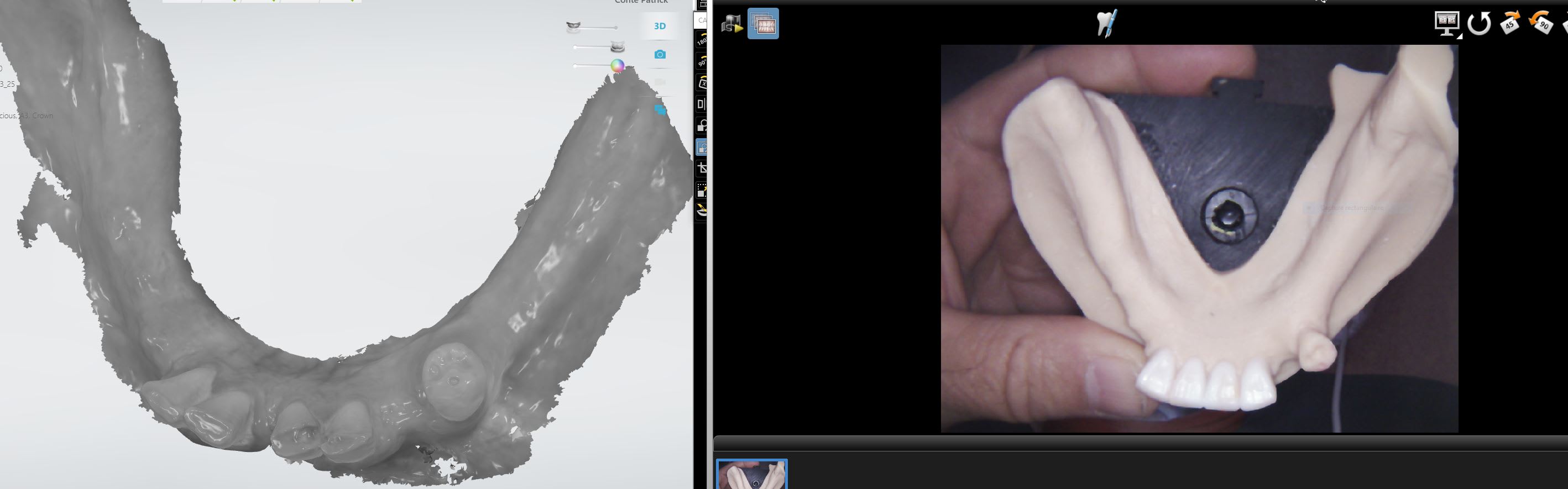
Task: Click the blue layered squares icon
Action: click(x=660, y=110)
